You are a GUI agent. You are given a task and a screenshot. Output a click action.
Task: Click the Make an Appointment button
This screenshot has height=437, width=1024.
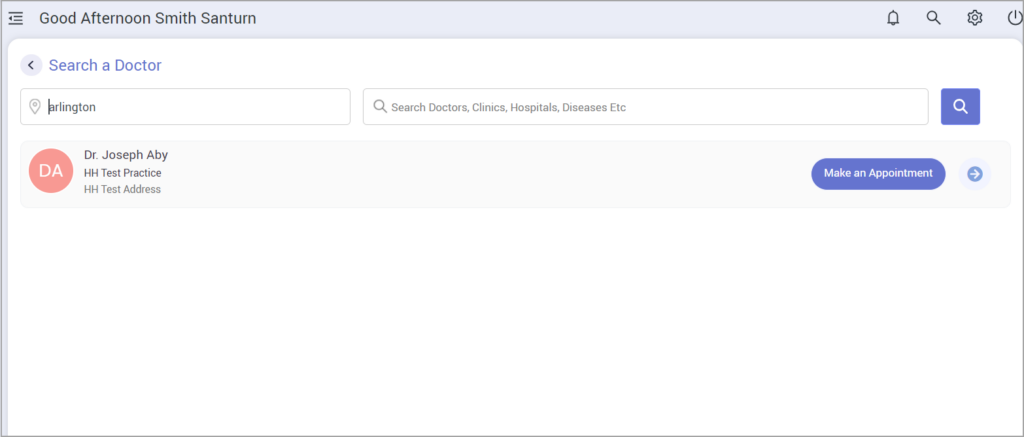click(x=877, y=173)
